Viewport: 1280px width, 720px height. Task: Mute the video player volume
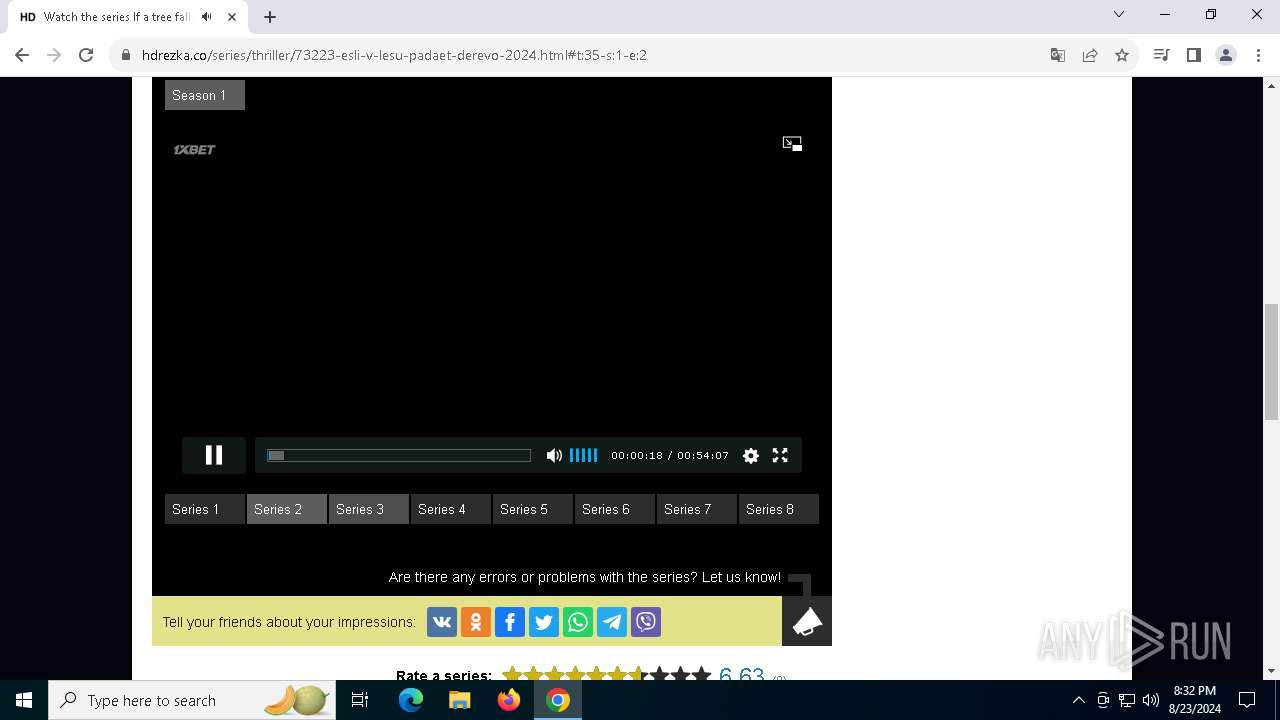point(554,455)
